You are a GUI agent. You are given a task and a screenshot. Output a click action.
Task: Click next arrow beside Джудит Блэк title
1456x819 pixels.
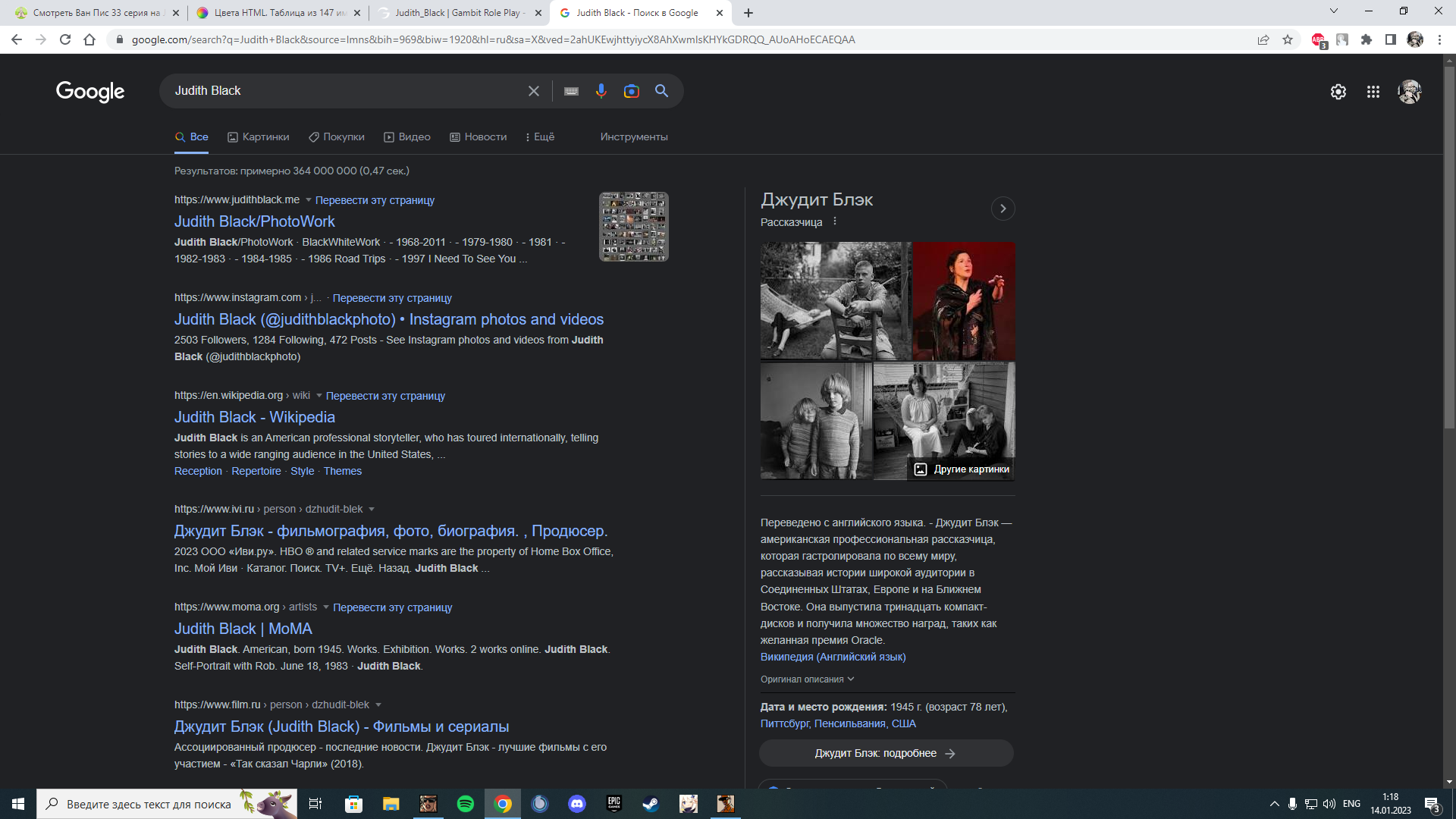(x=1003, y=209)
